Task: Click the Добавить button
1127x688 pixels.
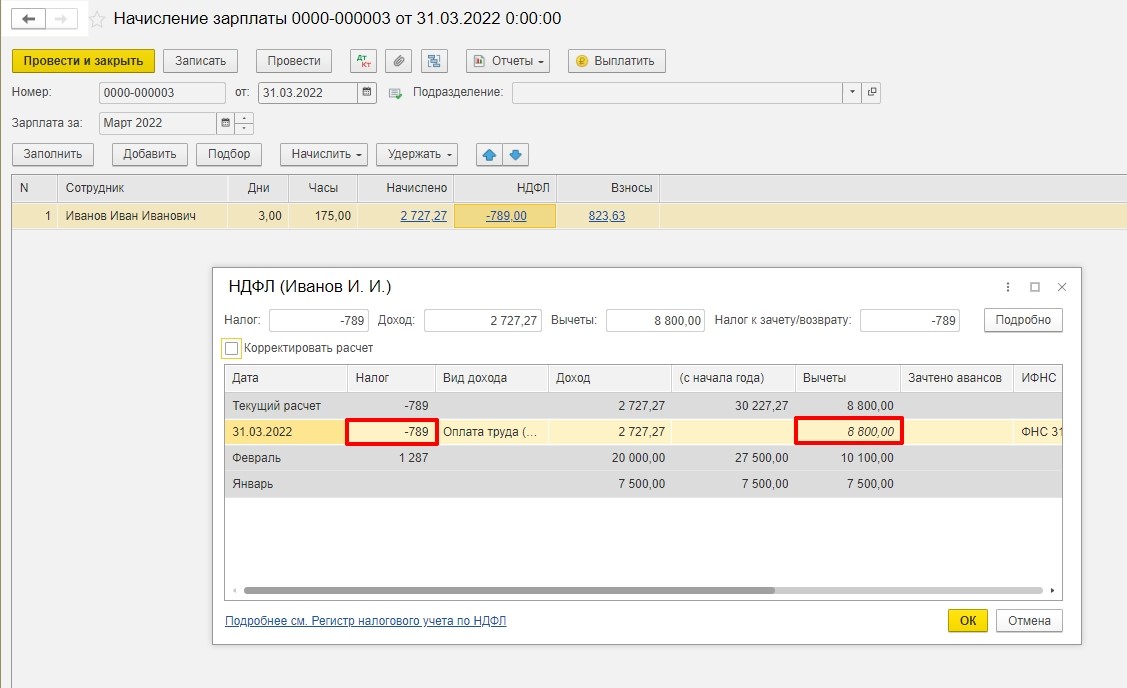Action: pyautogui.click(x=150, y=155)
